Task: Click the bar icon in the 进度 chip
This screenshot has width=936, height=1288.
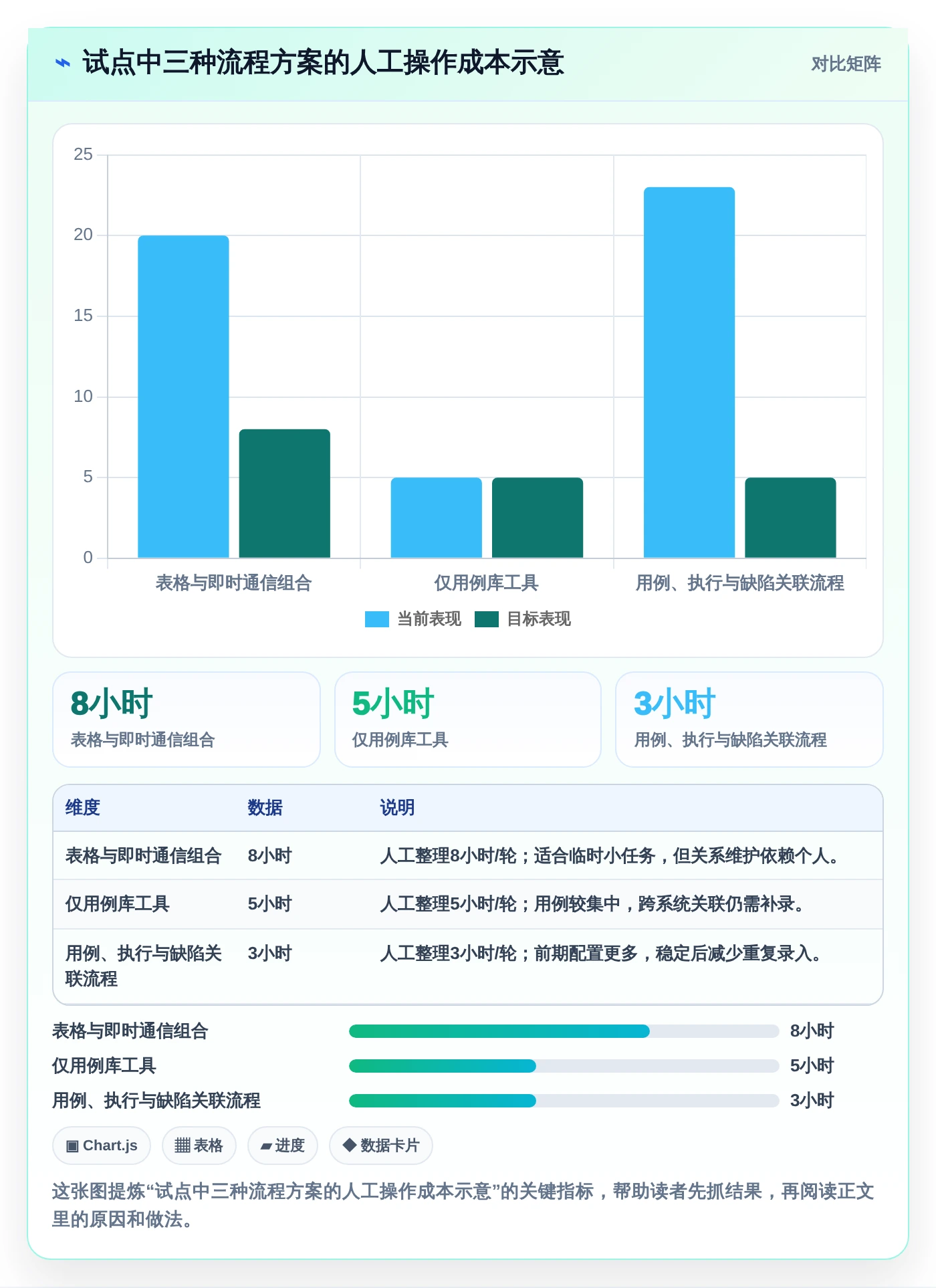Action: click(x=266, y=1146)
